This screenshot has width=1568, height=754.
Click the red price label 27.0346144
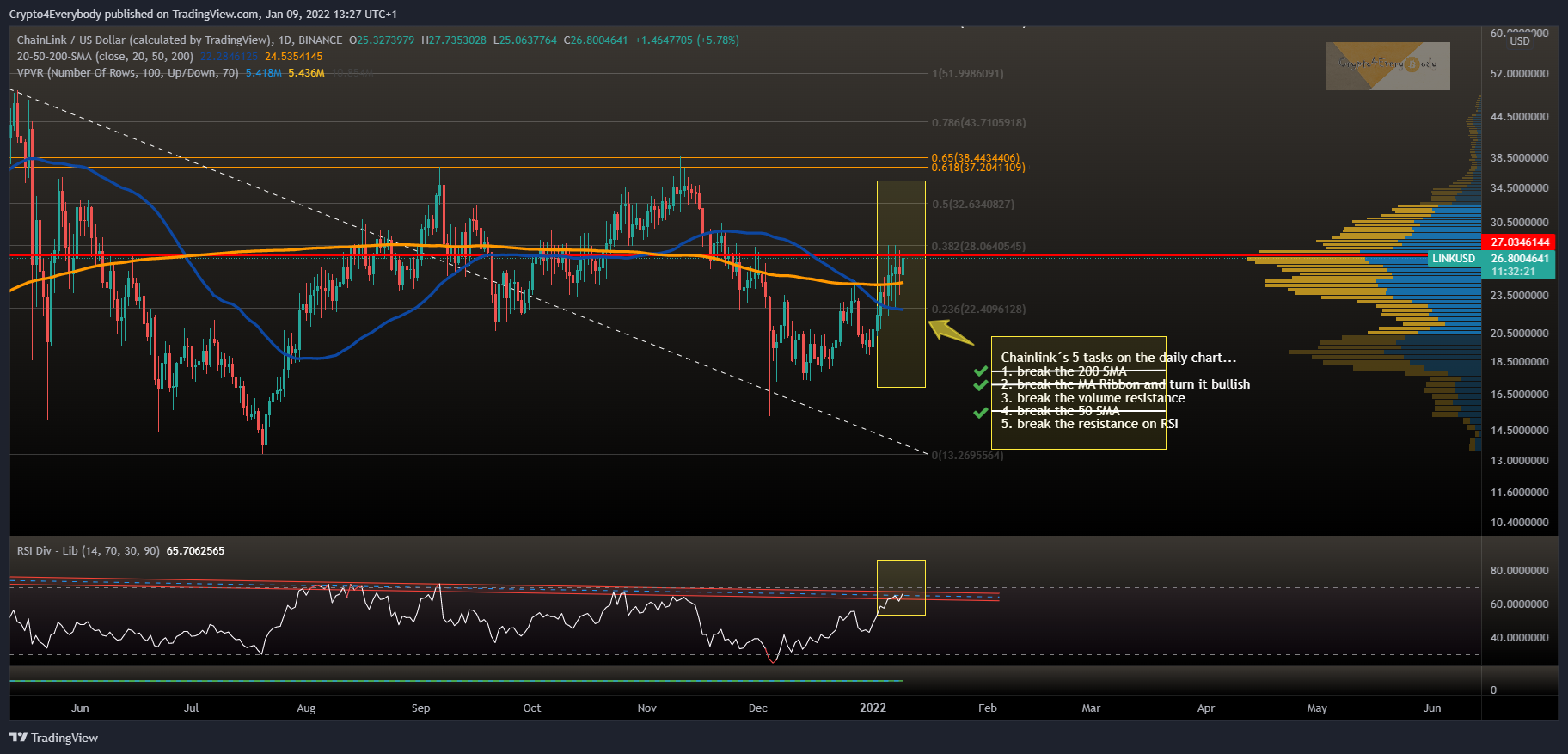1519,242
